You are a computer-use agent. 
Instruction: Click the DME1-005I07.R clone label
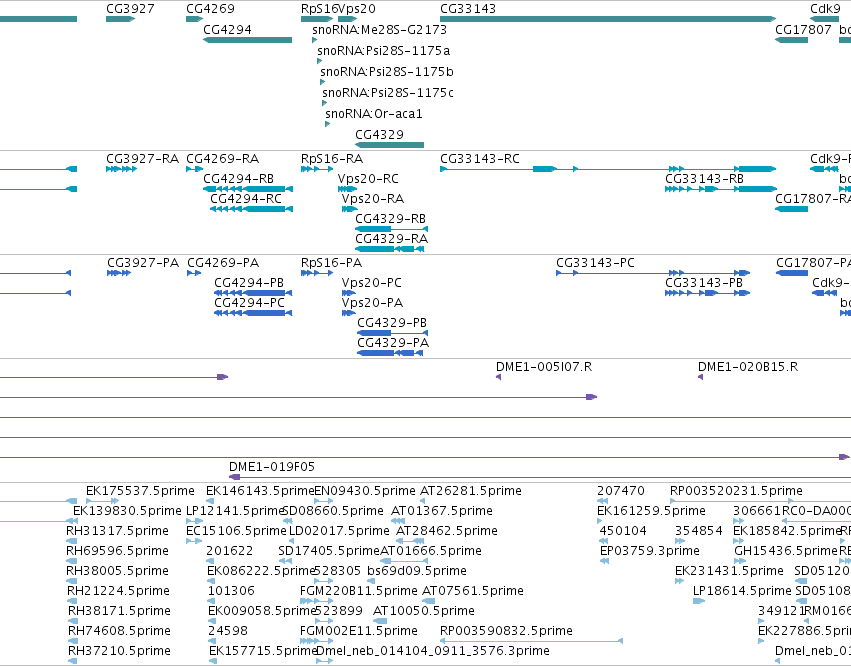(544, 367)
